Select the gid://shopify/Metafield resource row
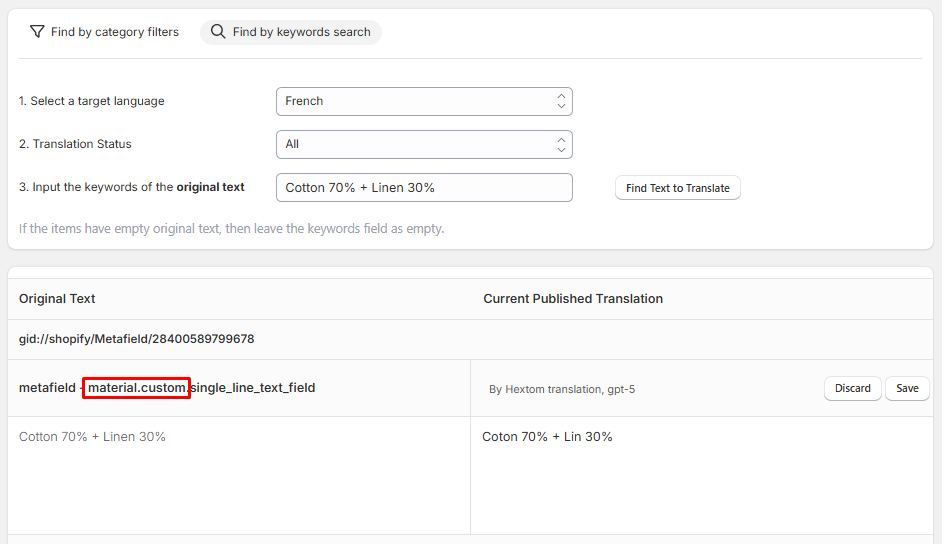Screen dimensions: 942x544 (x=136, y=339)
